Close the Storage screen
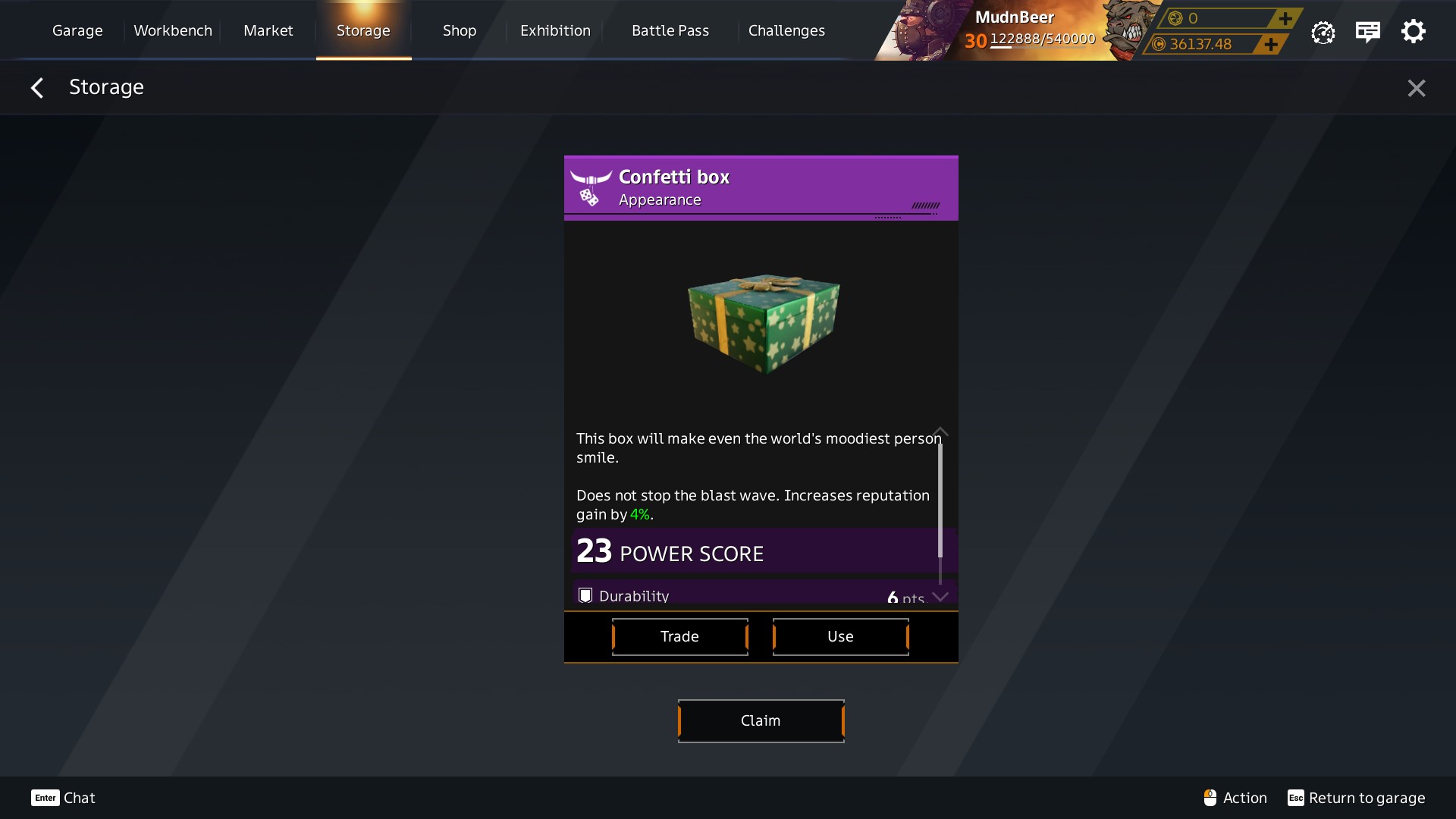The width and height of the screenshot is (1456, 819). click(x=1416, y=88)
